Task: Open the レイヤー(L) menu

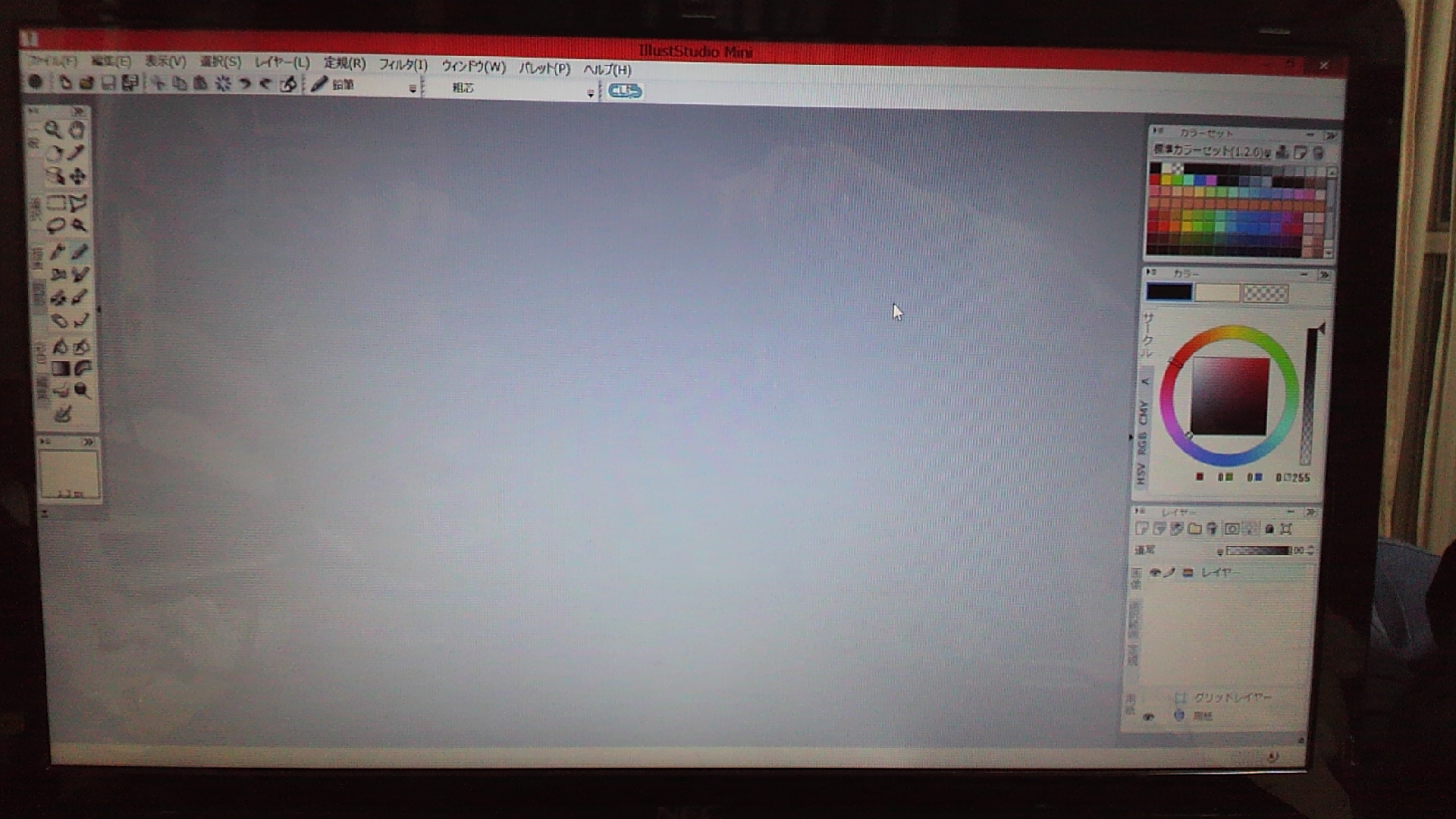Action: (281, 63)
